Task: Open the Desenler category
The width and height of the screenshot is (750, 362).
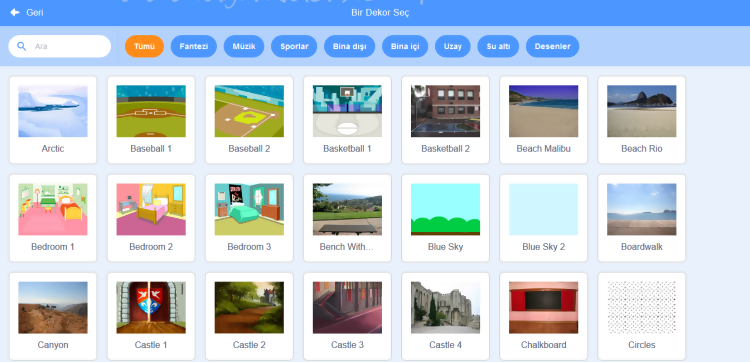Action: (x=552, y=46)
